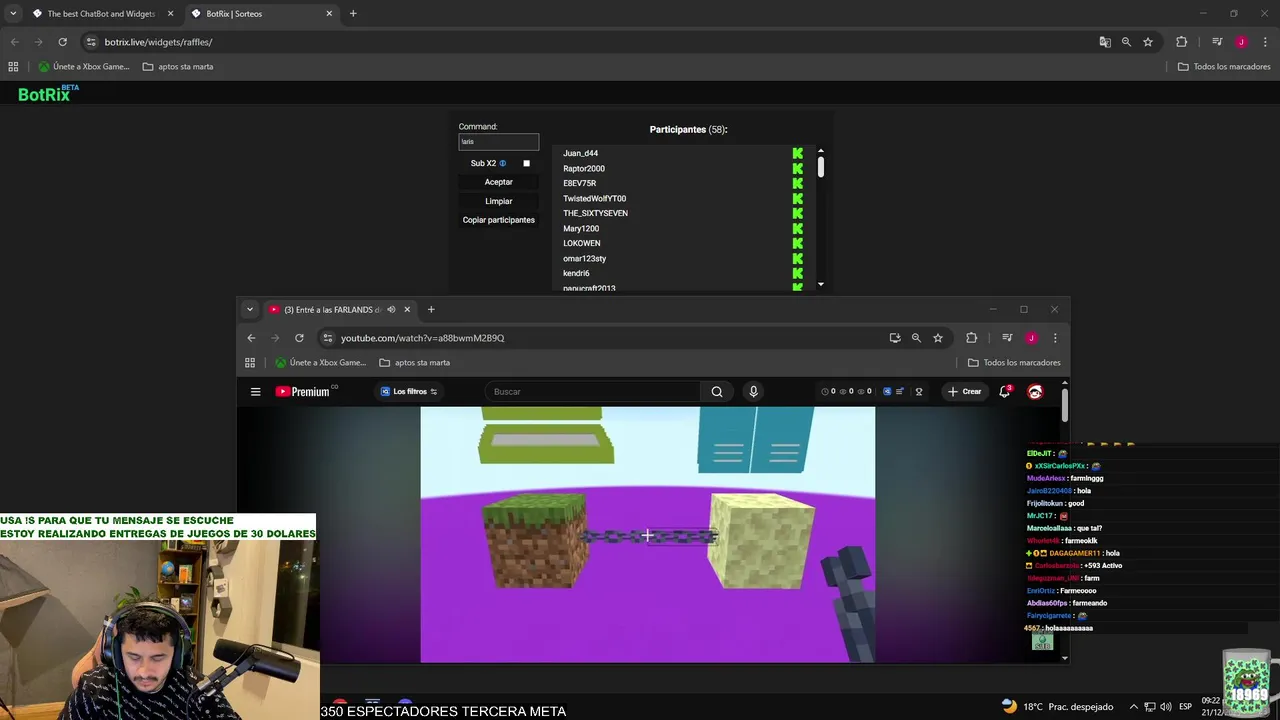
Task: Close the 'BotRix | Sorteos' tab
Action: (329, 14)
